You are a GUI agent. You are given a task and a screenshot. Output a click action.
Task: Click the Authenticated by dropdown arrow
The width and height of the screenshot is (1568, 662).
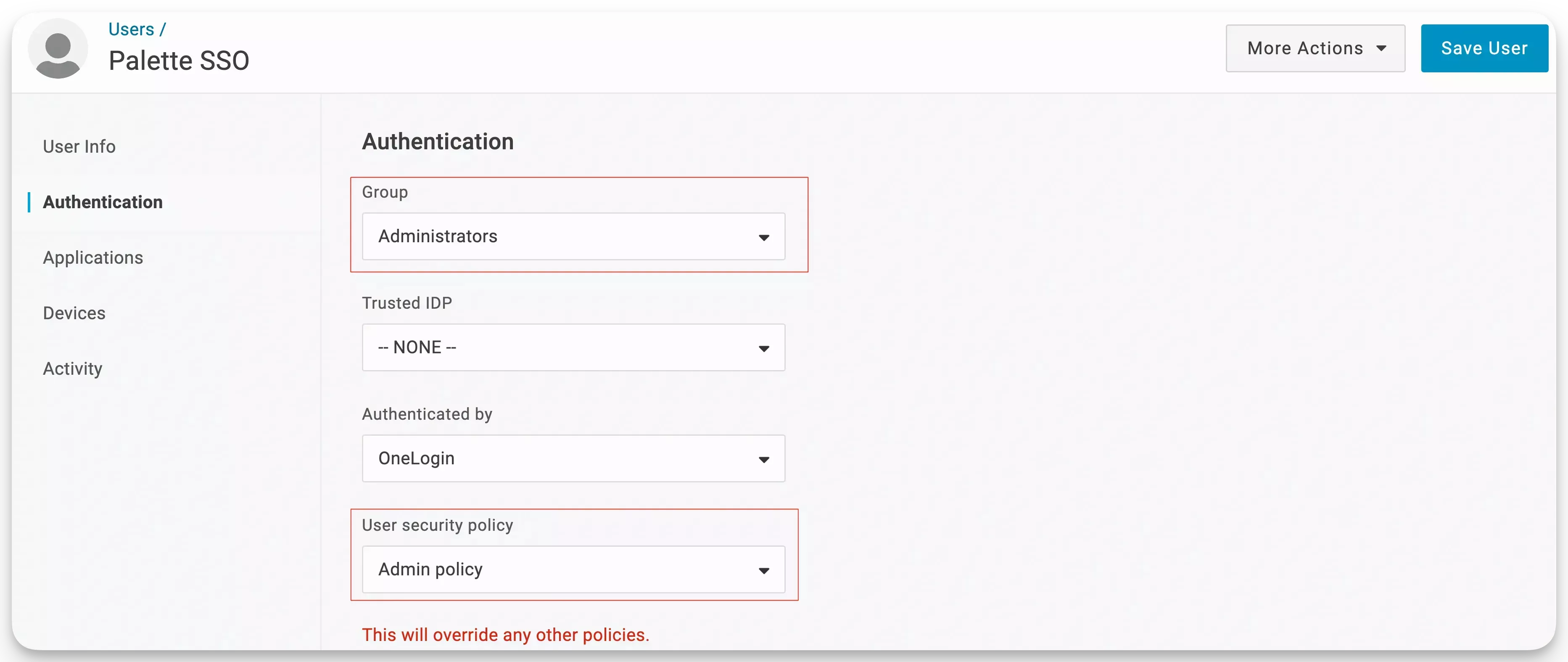click(763, 459)
